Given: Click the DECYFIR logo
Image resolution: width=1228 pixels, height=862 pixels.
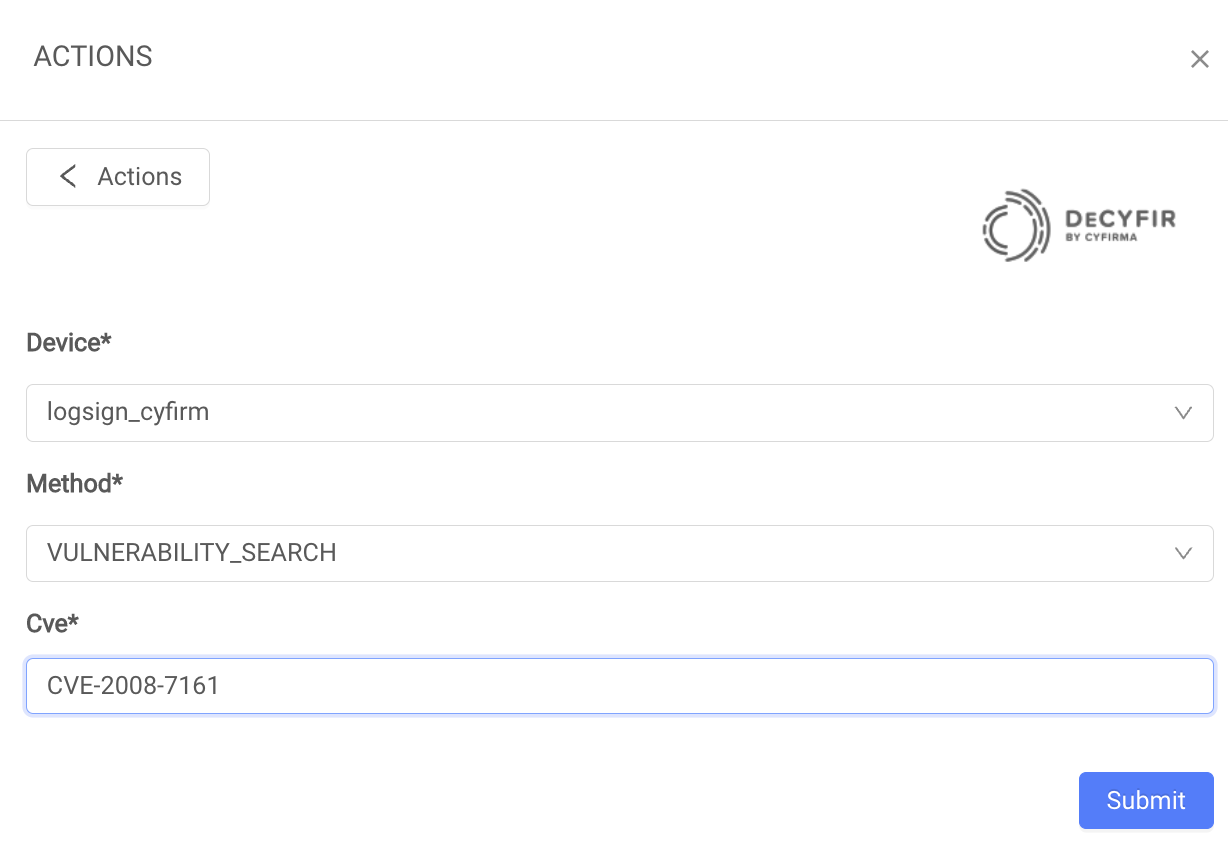Looking at the screenshot, I should (1080, 225).
